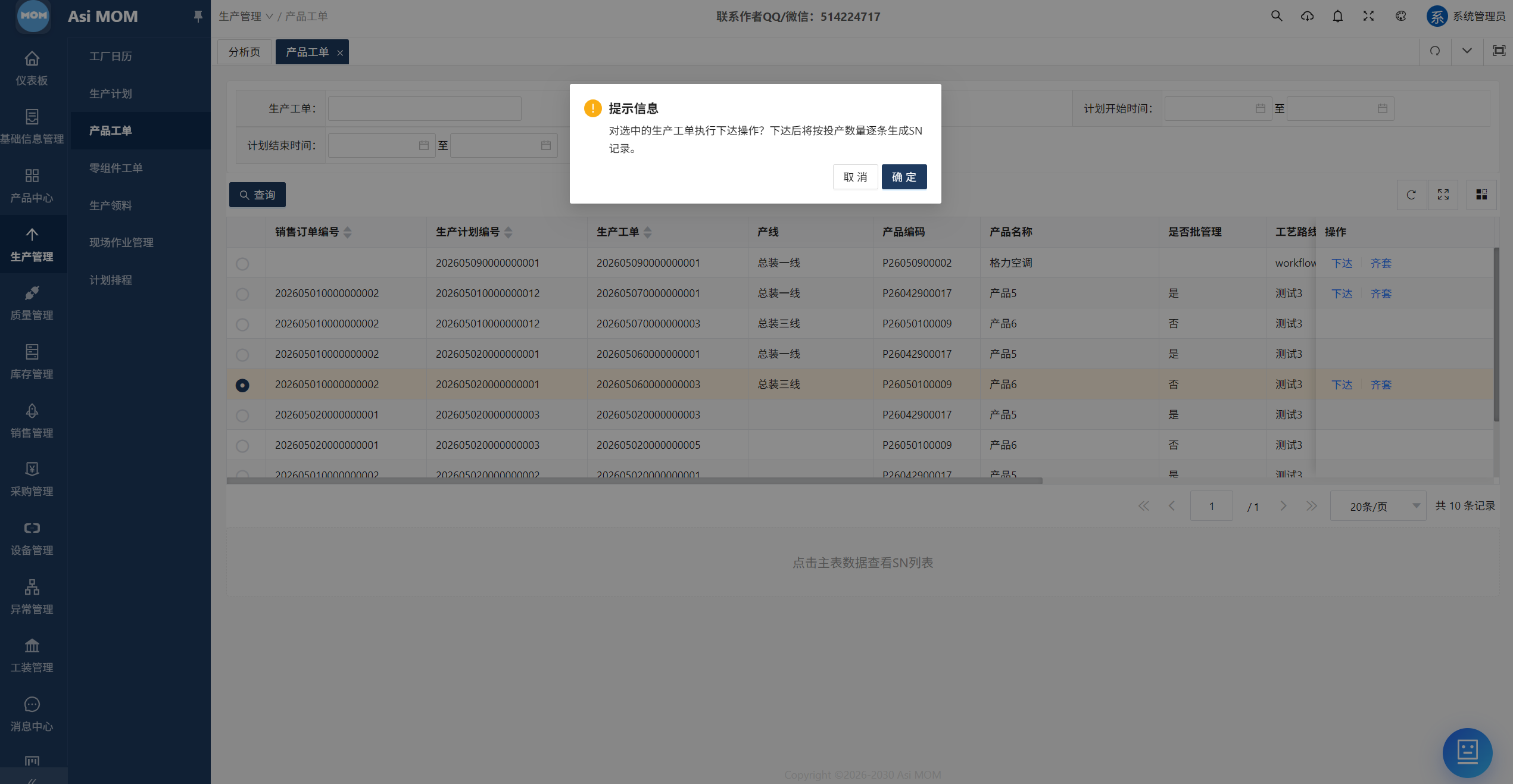Viewport: 1513px width, 784px height.
Task: Select the radio for work order 202605070000000001
Action: pos(242,294)
